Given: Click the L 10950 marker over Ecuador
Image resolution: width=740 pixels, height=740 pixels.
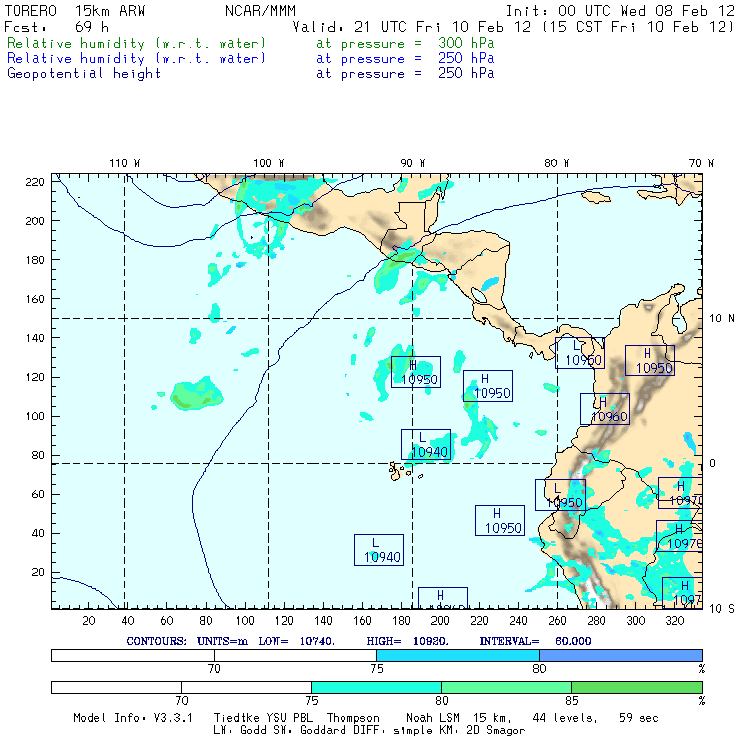Looking at the screenshot, I should [x=560, y=496].
